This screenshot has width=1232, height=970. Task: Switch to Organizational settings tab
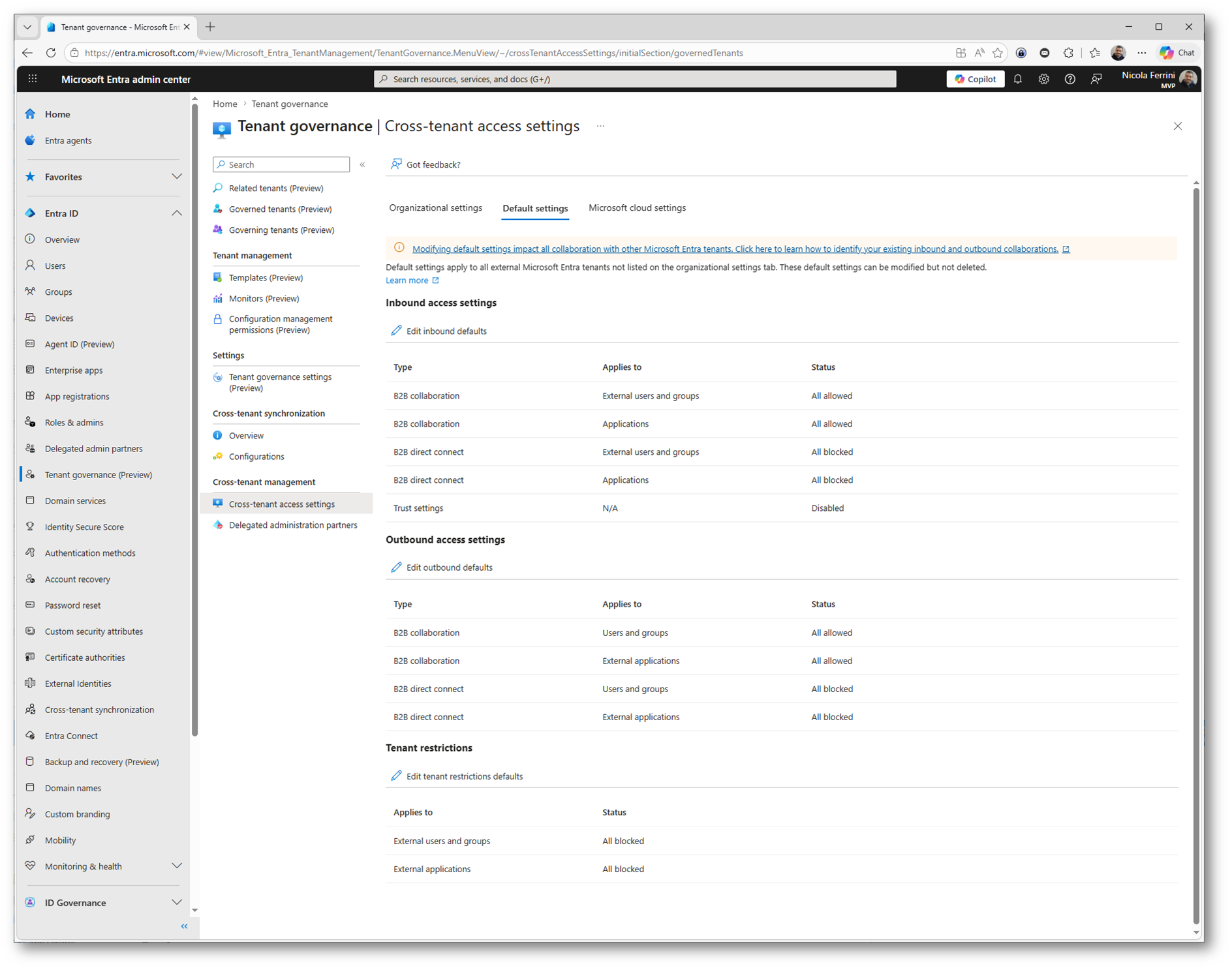(435, 208)
